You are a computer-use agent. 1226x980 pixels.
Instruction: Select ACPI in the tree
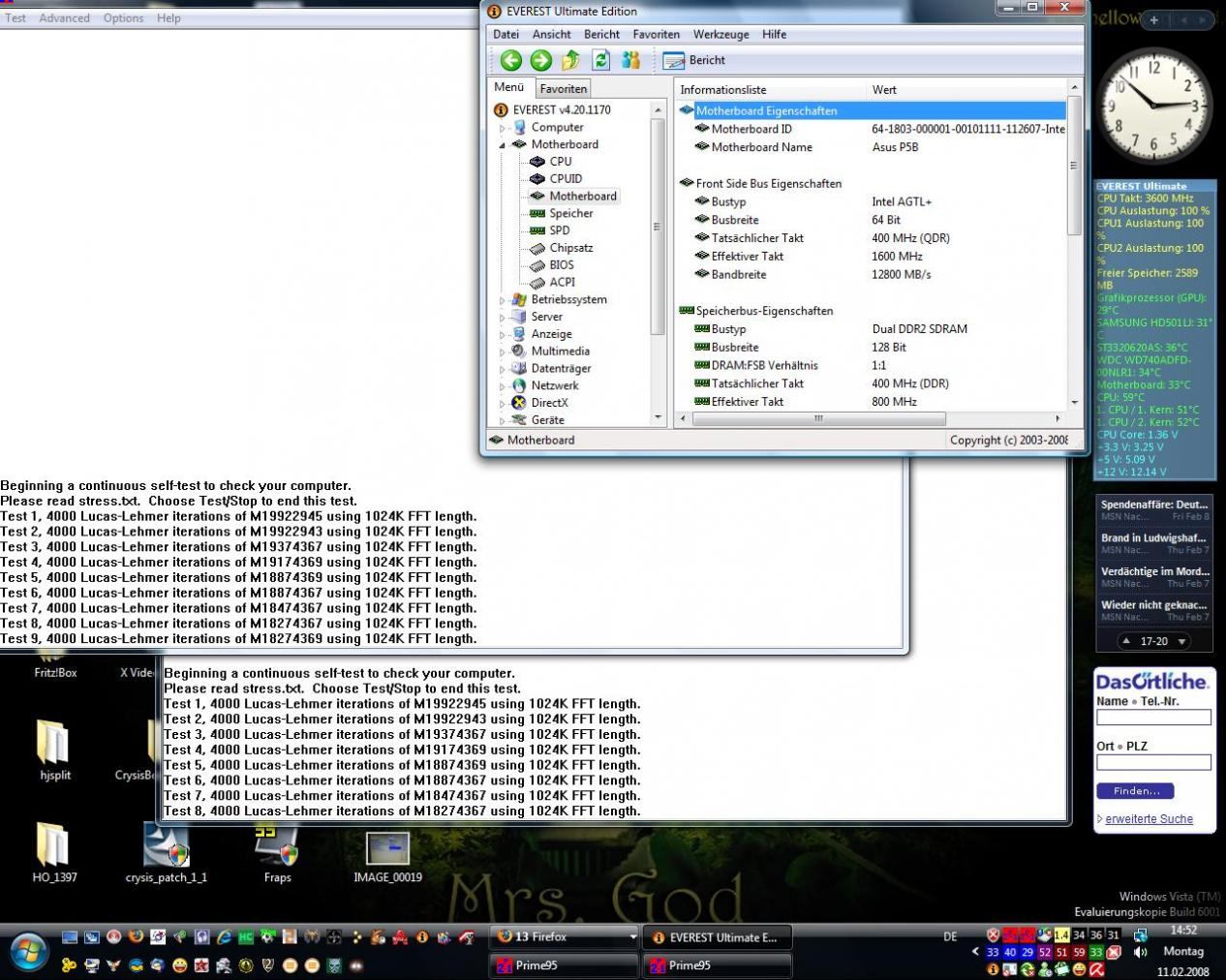coord(562,282)
